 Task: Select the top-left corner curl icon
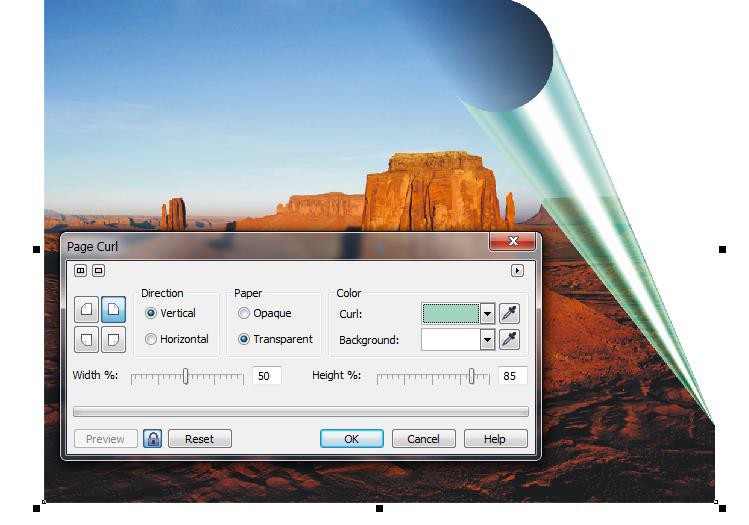(86, 310)
